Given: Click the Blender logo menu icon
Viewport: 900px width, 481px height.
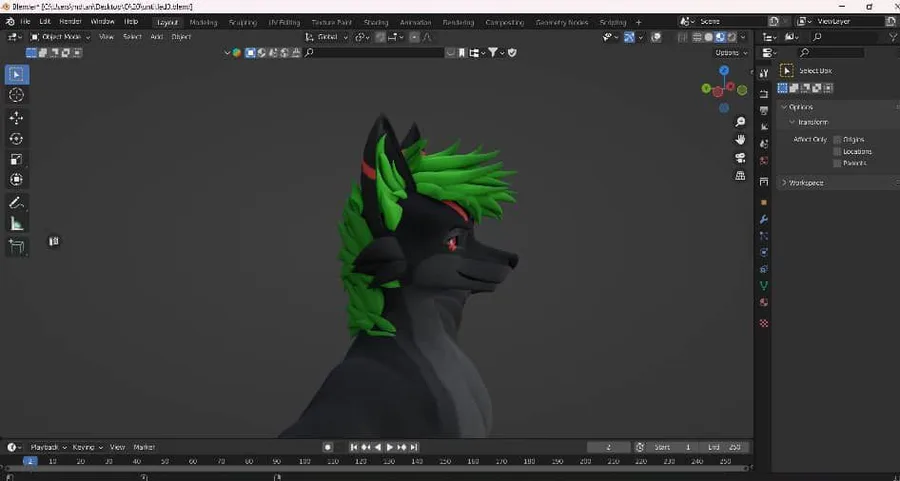Looking at the screenshot, I should click(10, 22).
